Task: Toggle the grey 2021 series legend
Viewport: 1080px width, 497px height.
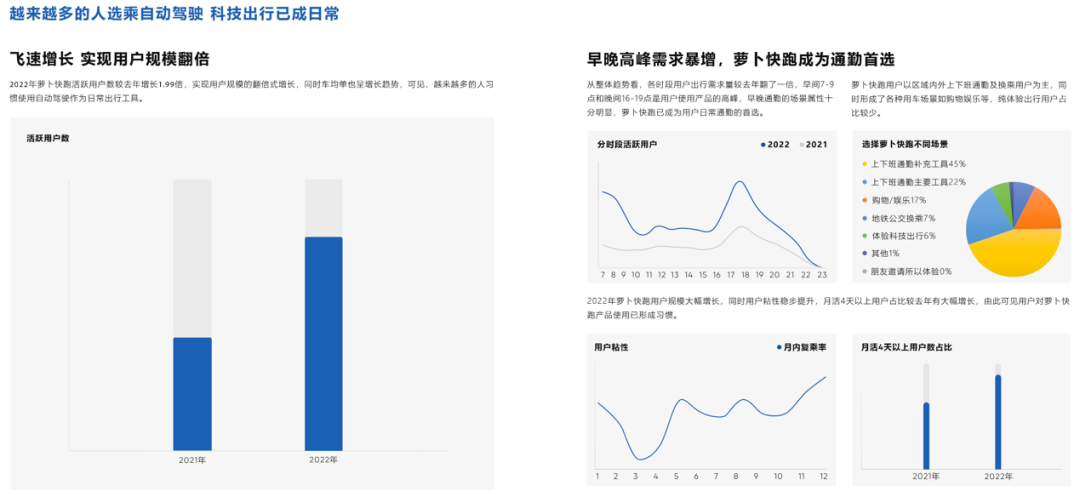Action: pyautogui.click(x=801, y=145)
